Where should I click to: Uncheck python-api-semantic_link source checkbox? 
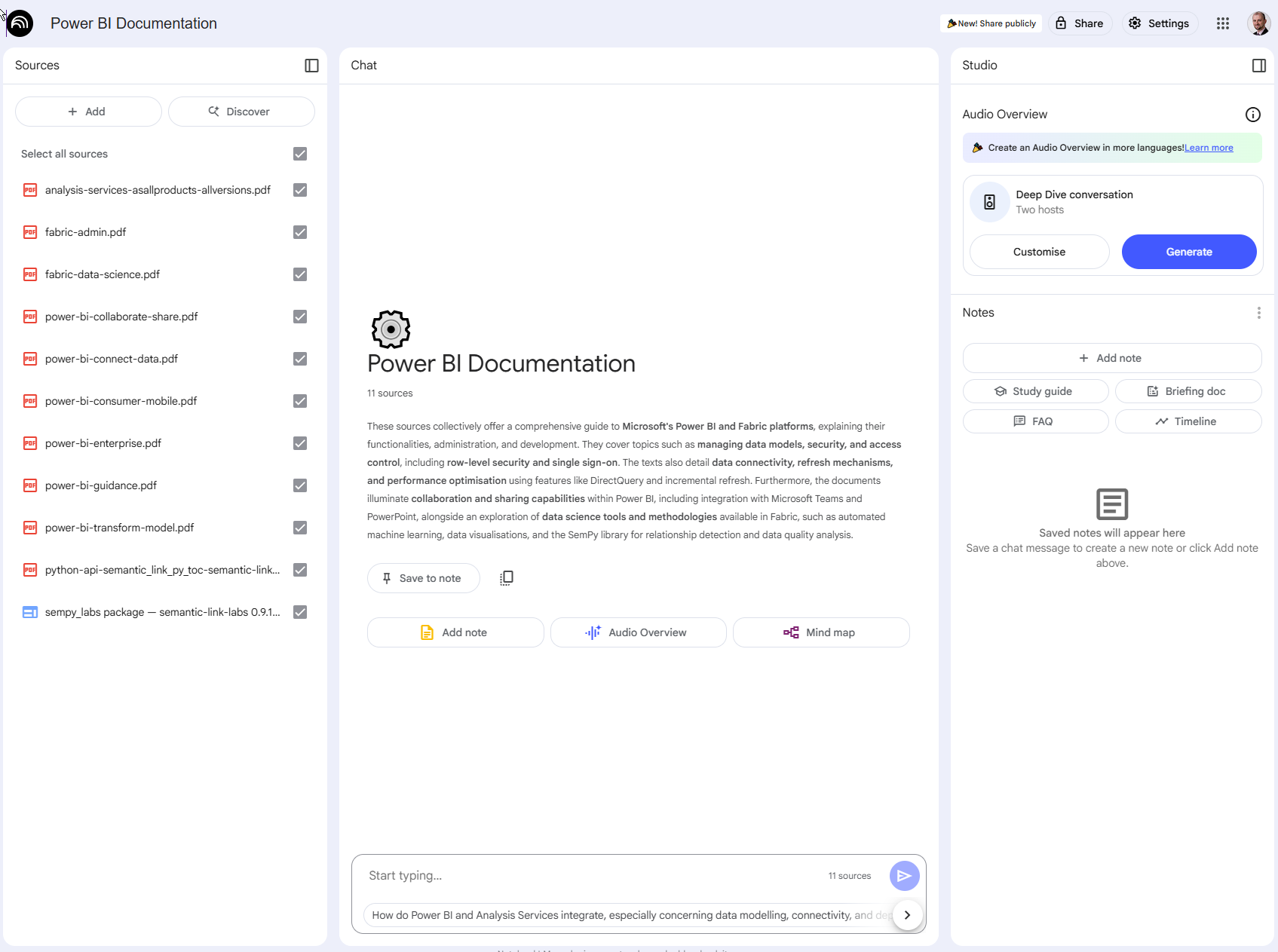[x=300, y=570]
